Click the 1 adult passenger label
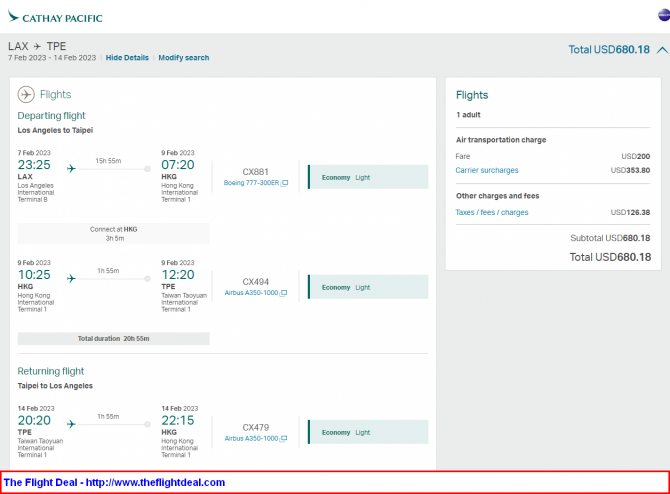670x494 pixels. pos(468,115)
